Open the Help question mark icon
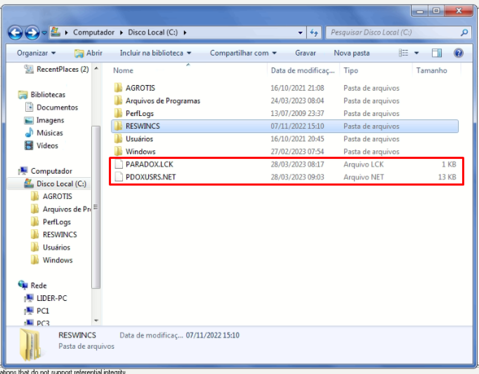 point(459,53)
